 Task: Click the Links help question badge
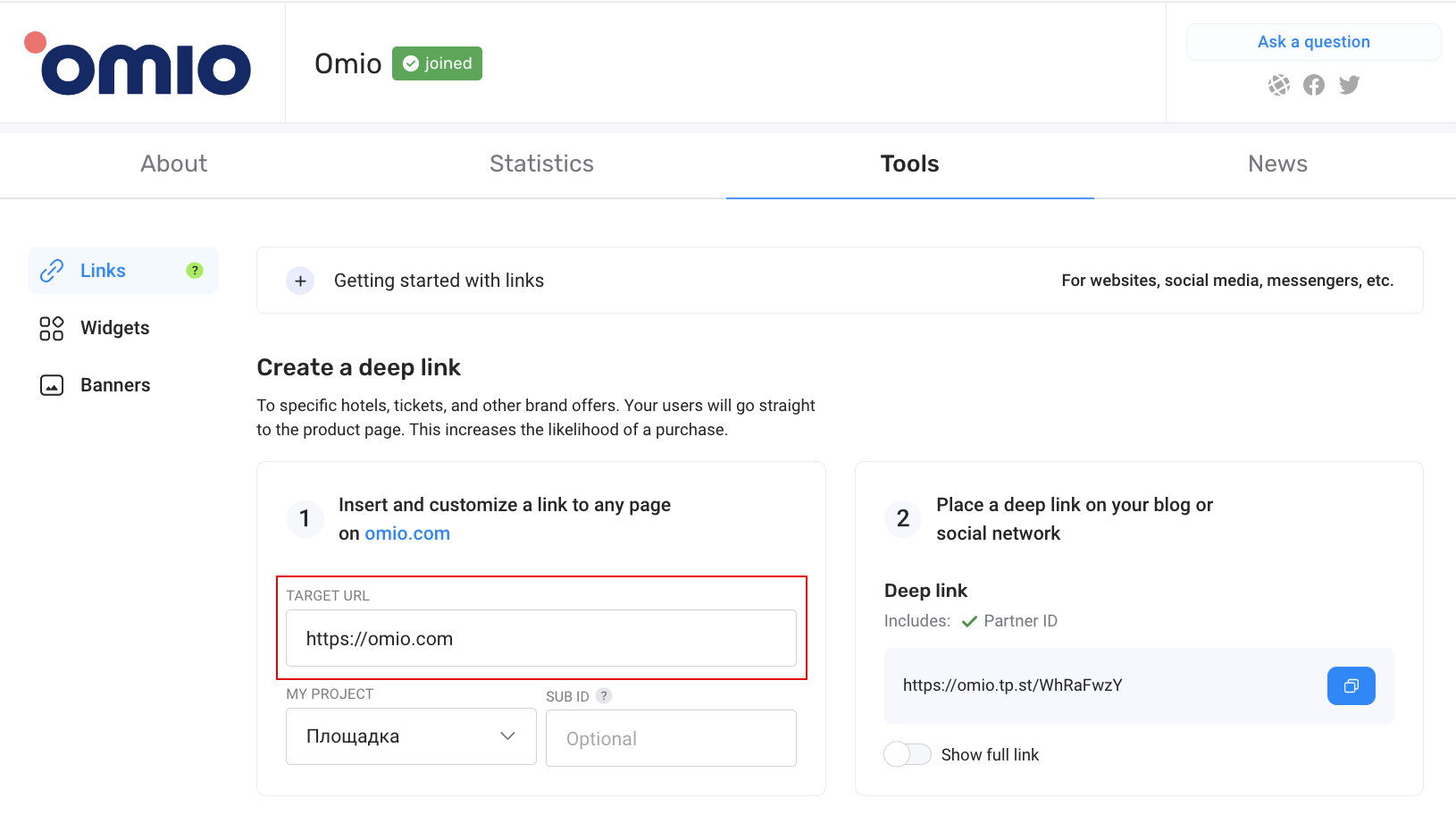tap(194, 271)
